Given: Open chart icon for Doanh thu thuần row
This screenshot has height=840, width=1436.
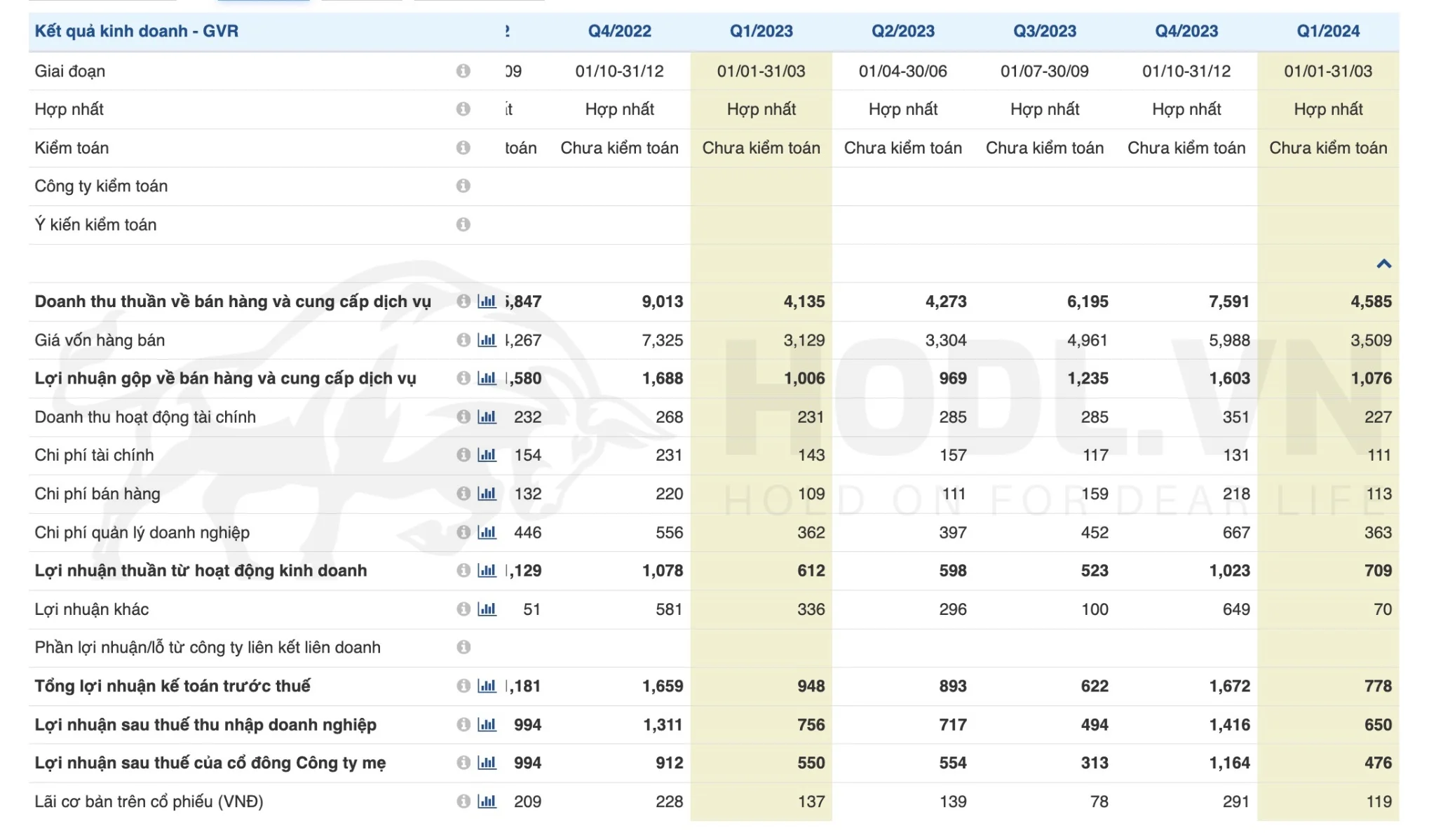Looking at the screenshot, I should pyautogui.click(x=487, y=302).
